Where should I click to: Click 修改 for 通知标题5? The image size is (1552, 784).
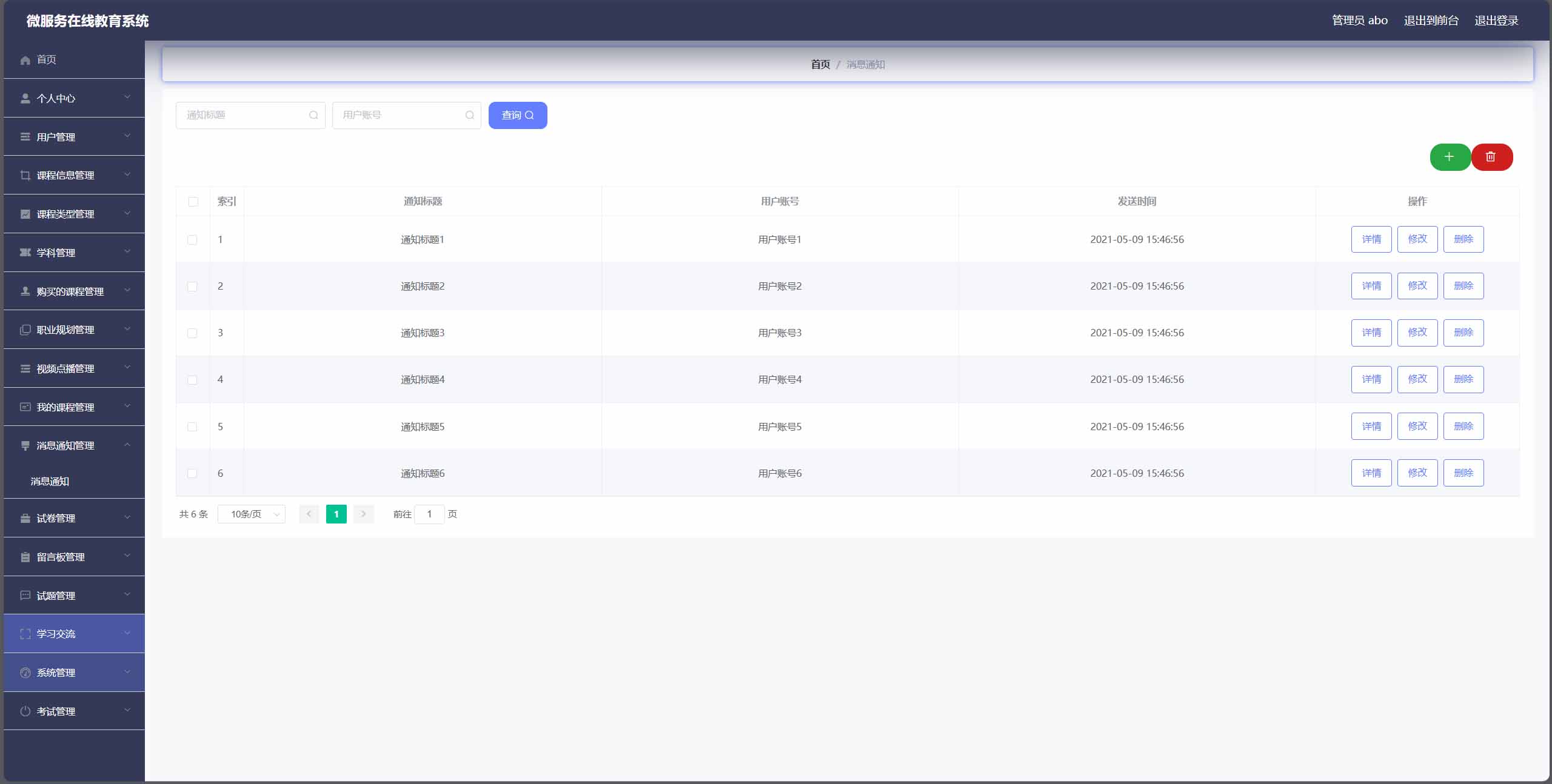coord(1417,426)
